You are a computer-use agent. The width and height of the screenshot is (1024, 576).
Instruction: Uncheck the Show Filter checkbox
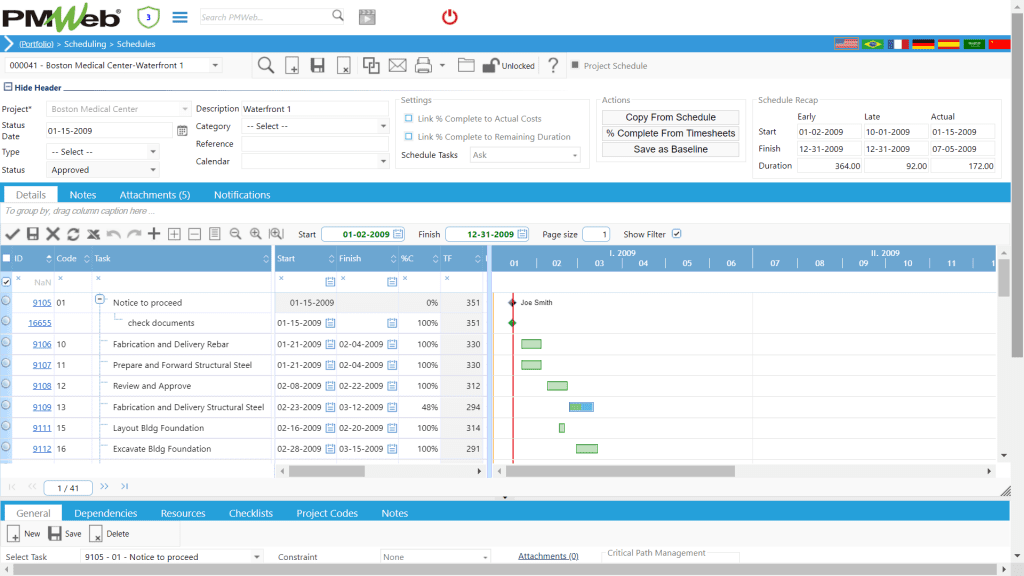coord(677,234)
